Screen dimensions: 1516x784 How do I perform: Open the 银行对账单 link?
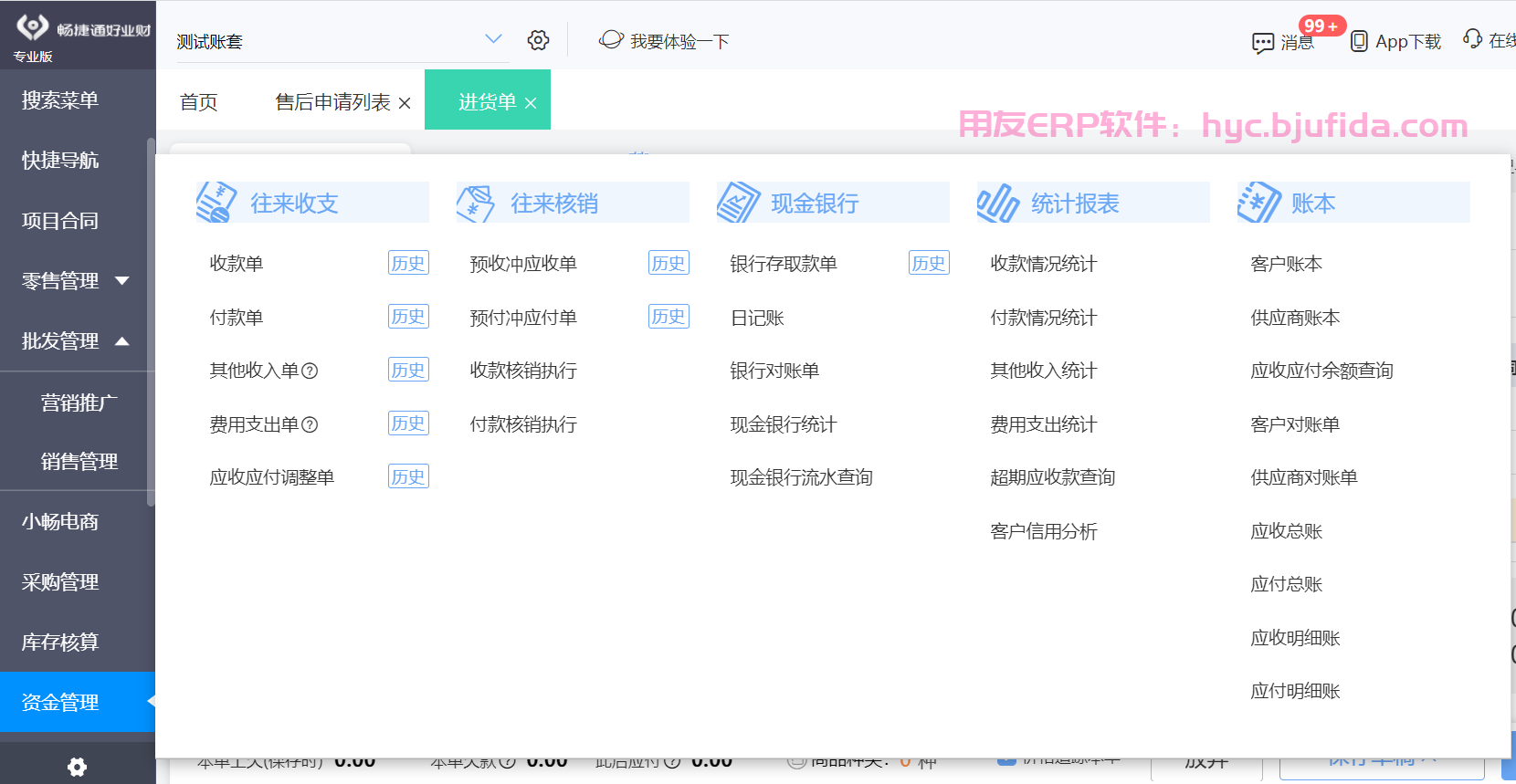[774, 371]
